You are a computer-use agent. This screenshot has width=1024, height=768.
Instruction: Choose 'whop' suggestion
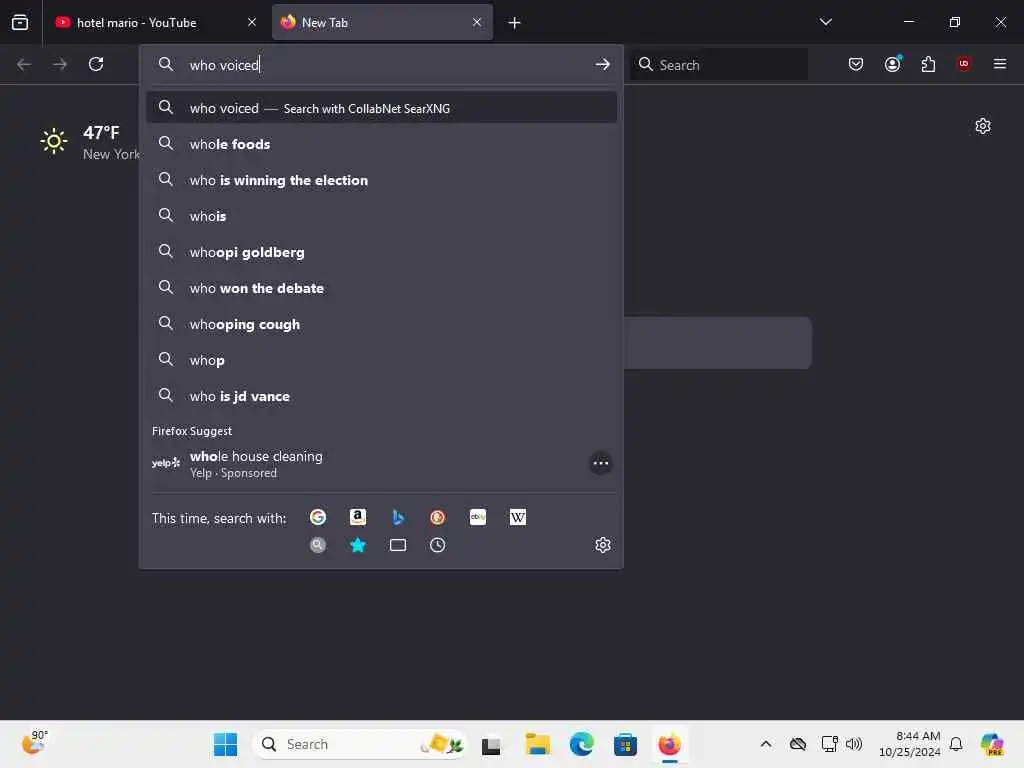click(381, 360)
